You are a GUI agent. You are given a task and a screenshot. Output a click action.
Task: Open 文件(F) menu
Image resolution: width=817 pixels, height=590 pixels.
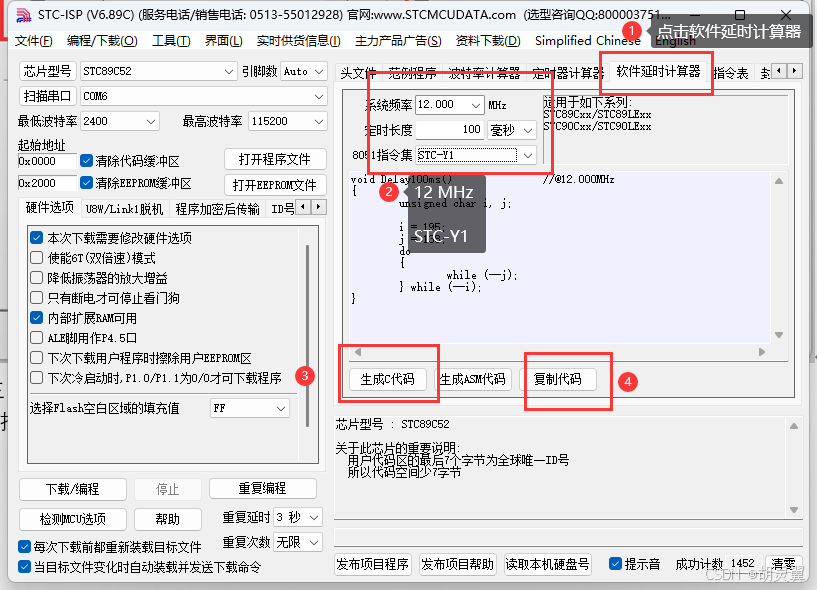(x=34, y=41)
